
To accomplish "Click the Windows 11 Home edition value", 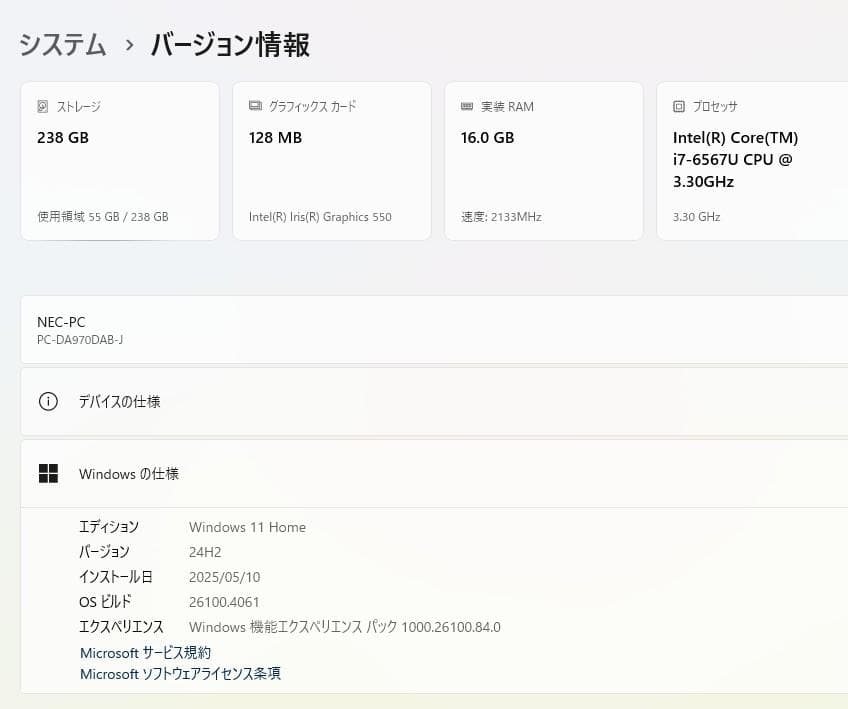I will click(x=247, y=527).
